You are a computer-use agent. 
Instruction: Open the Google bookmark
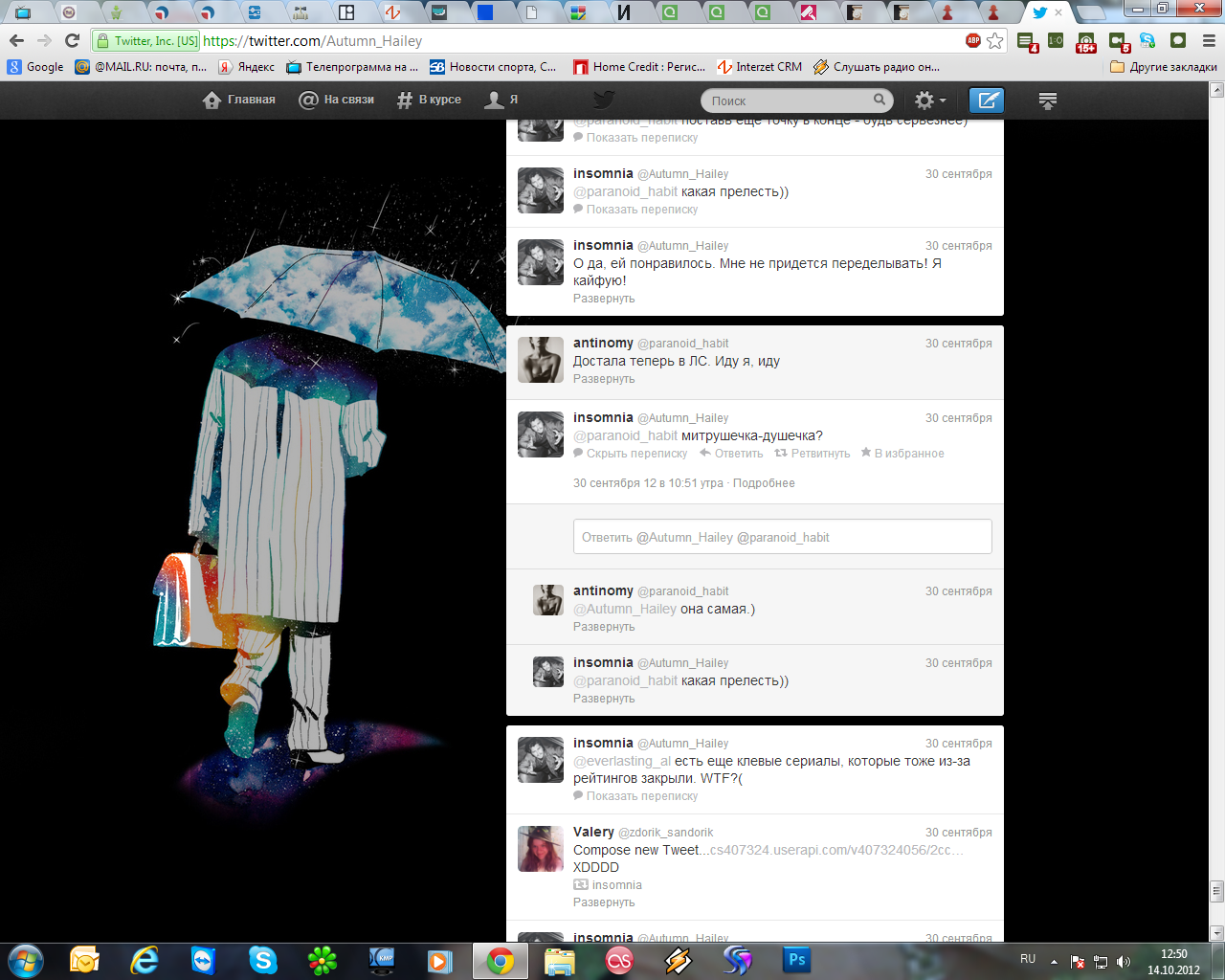(35, 67)
